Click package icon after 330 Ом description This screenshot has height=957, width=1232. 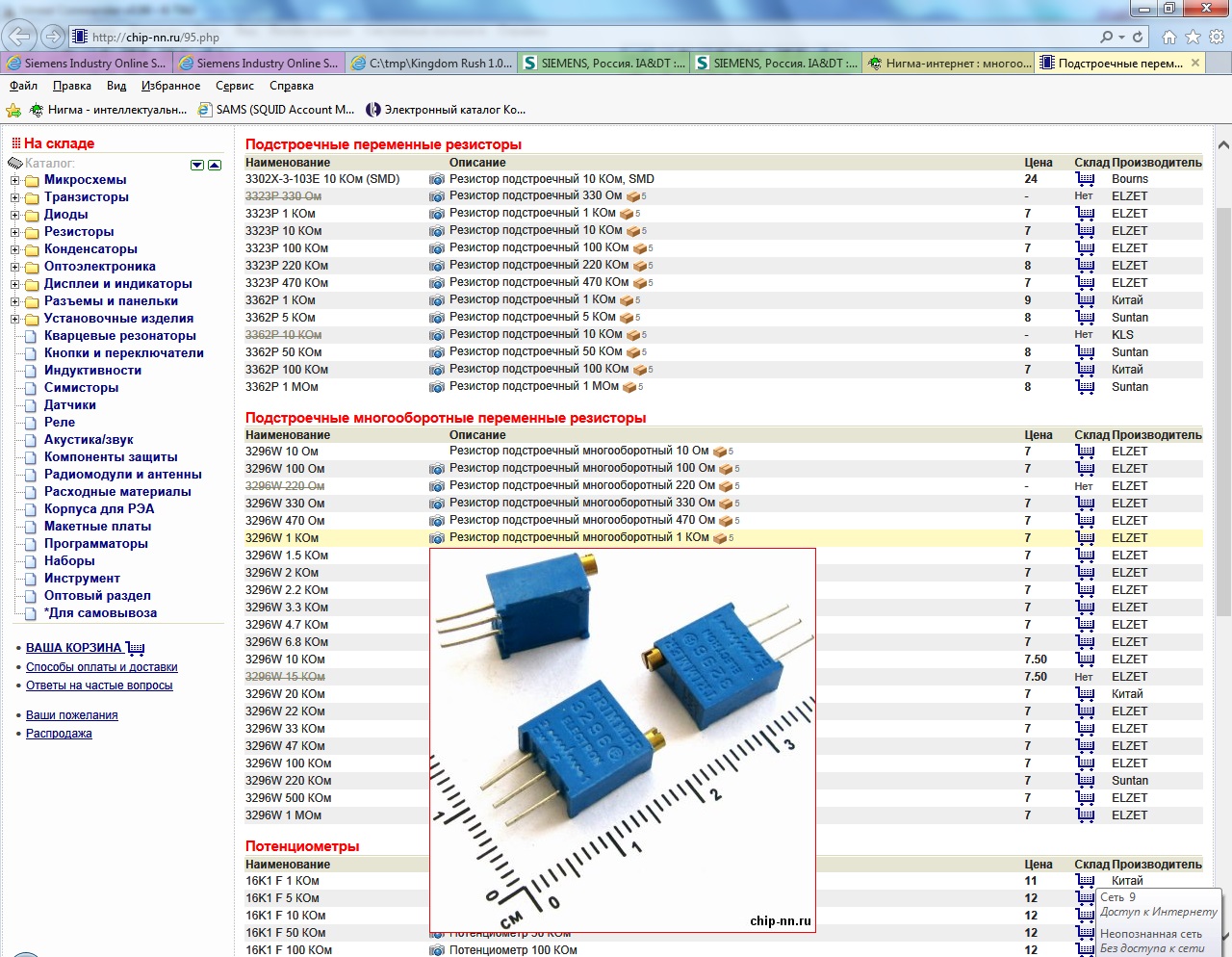point(635,196)
